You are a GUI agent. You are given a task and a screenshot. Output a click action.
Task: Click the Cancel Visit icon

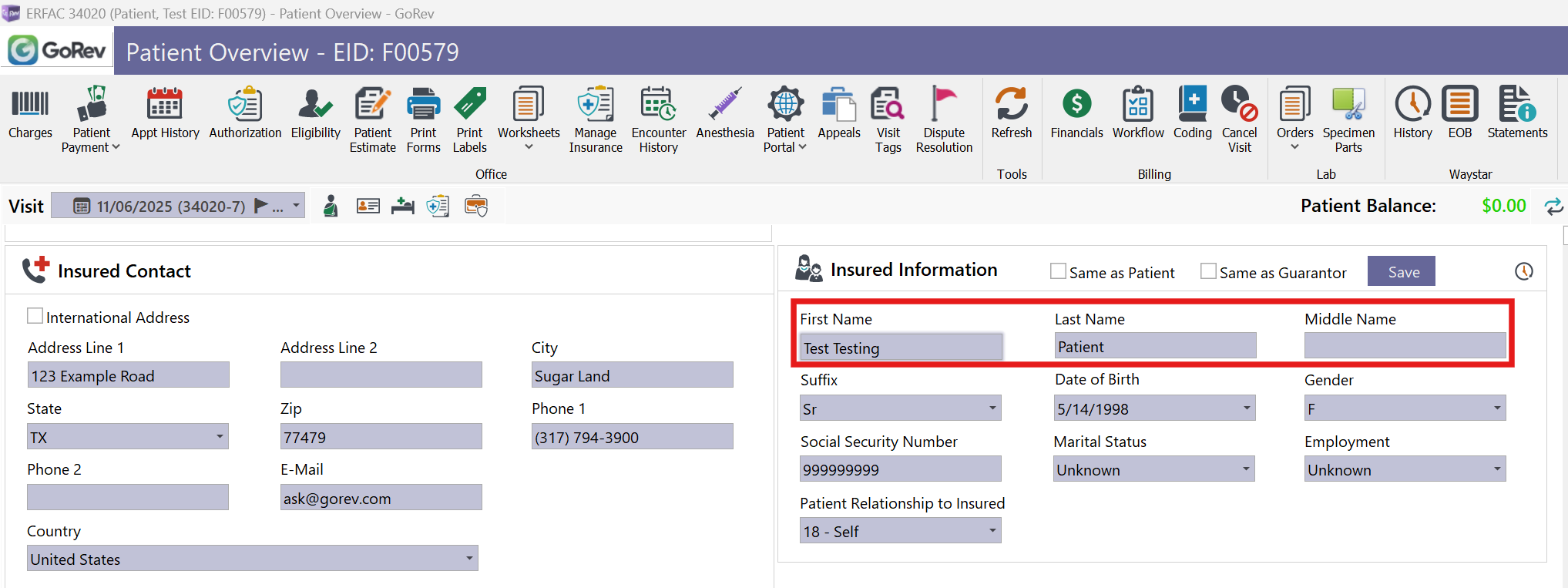(1239, 105)
